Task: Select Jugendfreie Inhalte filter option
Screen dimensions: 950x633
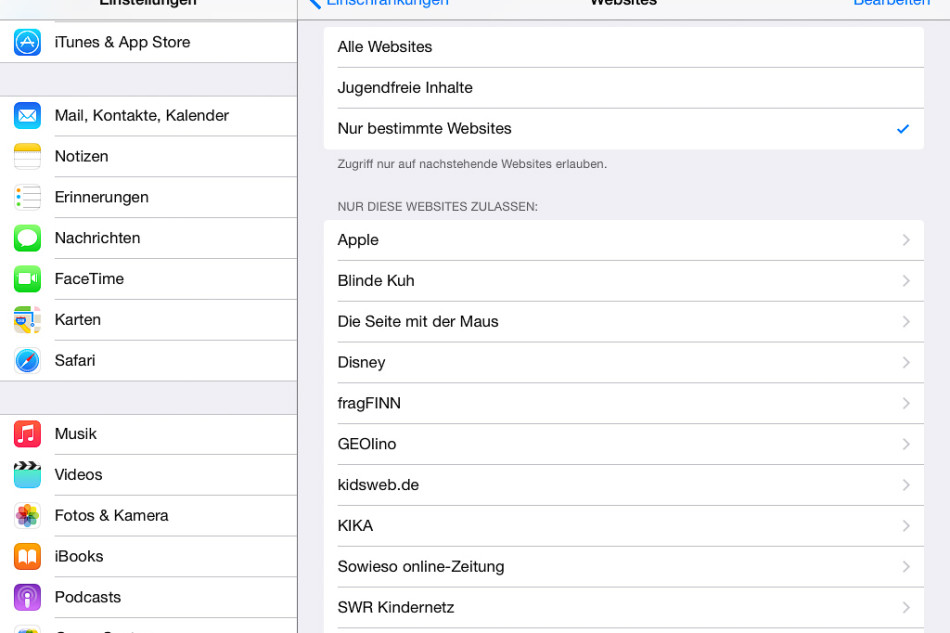Action: pos(623,88)
